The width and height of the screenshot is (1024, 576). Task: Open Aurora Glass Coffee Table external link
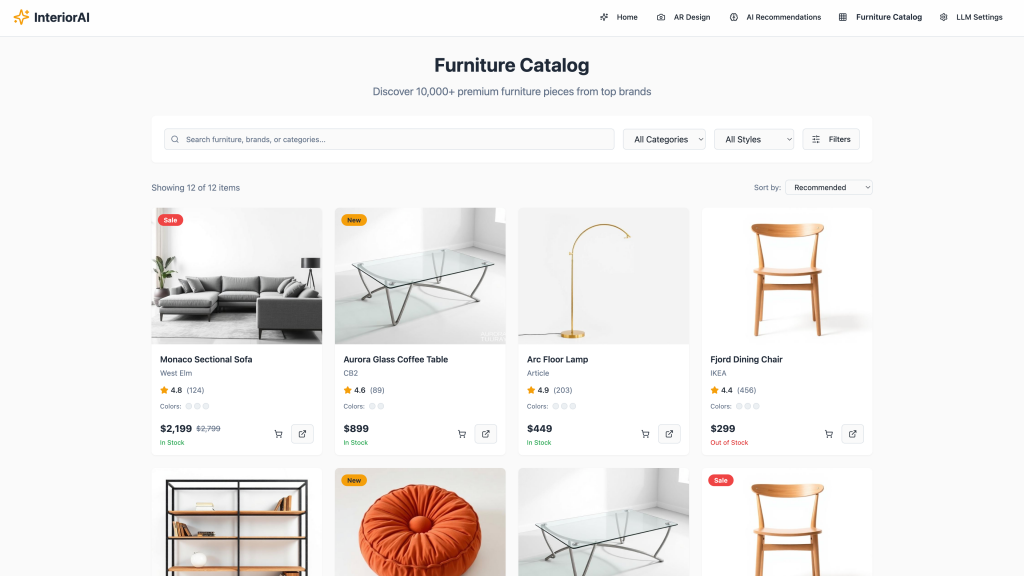pyautogui.click(x=486, y=434)
